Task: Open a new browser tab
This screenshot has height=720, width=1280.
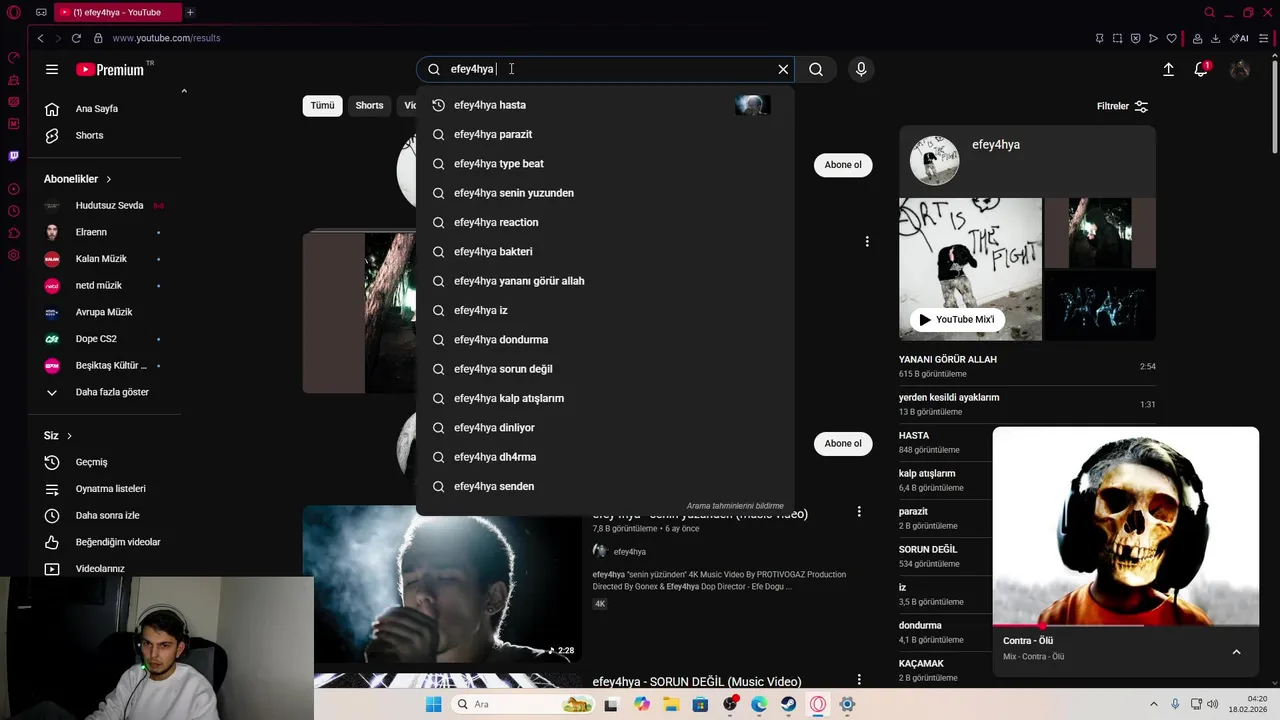Action: click(190, 12)
